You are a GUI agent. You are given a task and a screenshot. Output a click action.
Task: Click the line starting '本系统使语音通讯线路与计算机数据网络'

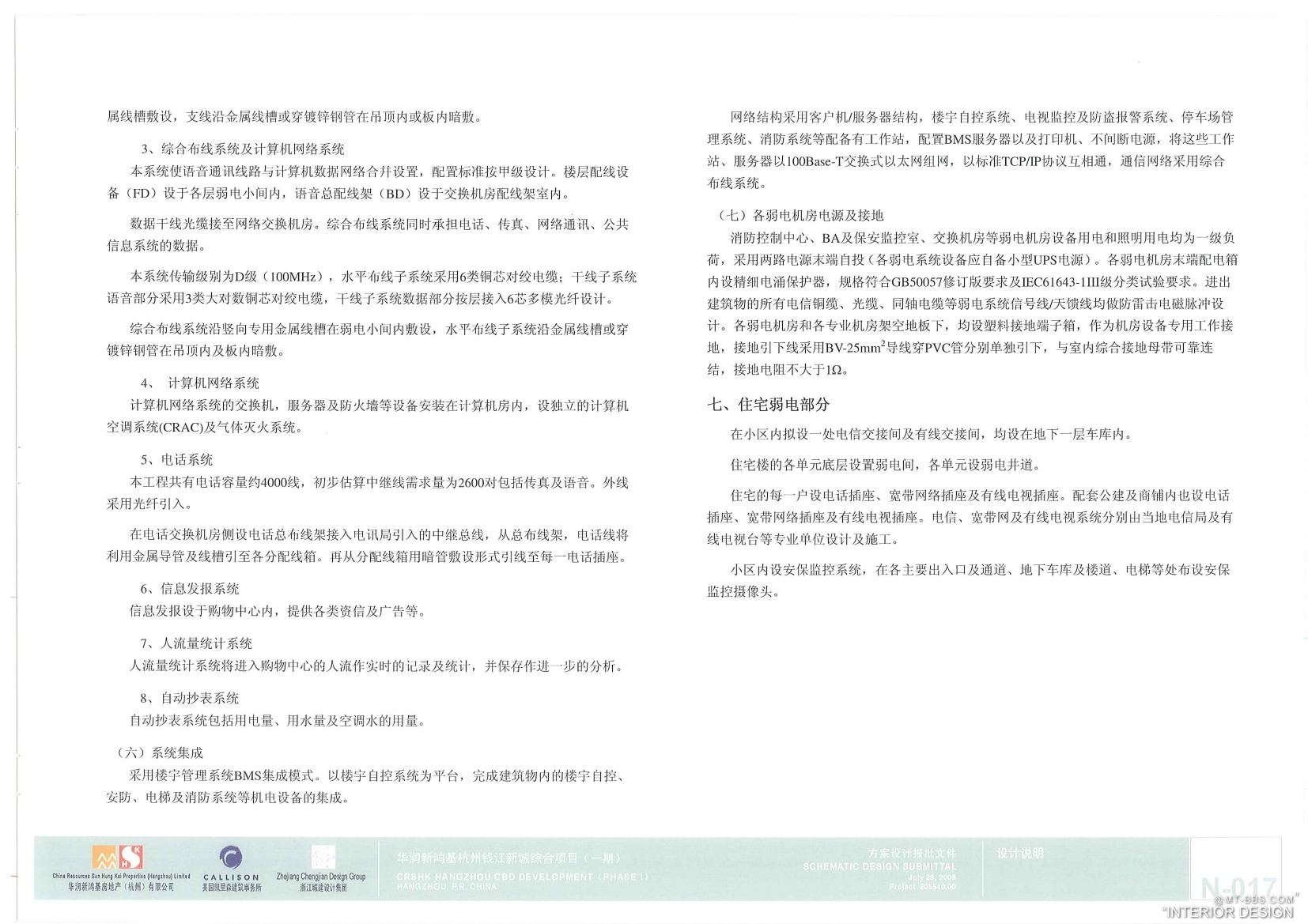click(379, 172)
